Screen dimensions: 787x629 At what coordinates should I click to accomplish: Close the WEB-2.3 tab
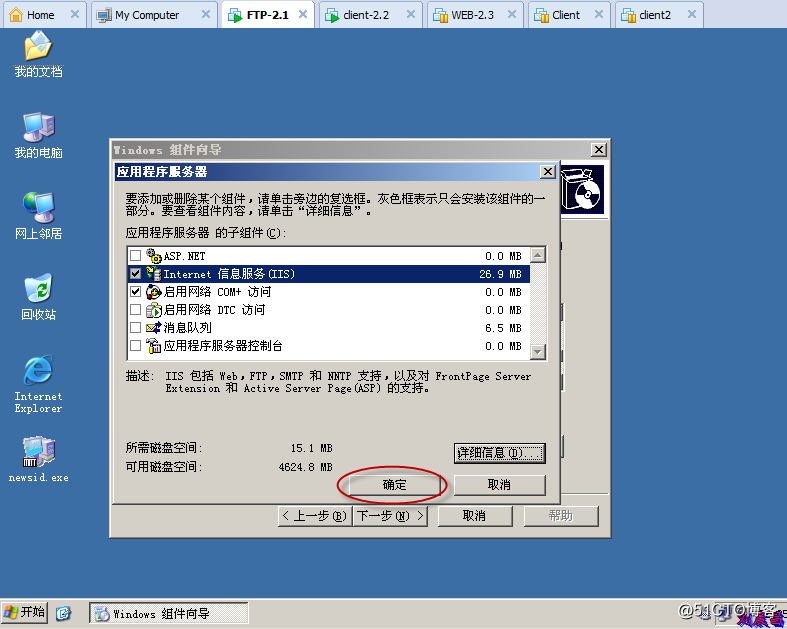[x=511, y=15]
